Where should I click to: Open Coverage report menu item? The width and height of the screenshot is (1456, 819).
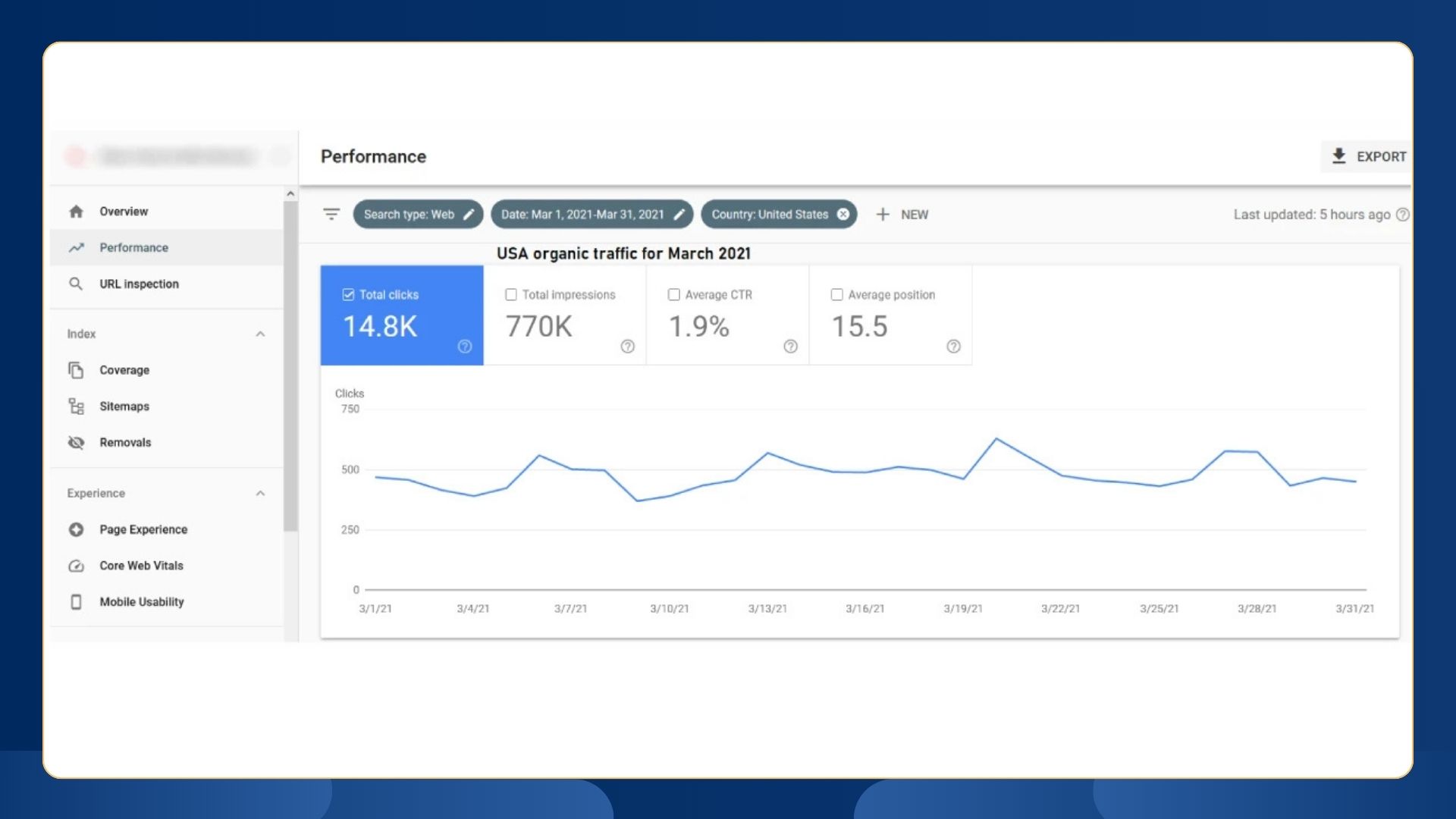(x=167, y=370)
